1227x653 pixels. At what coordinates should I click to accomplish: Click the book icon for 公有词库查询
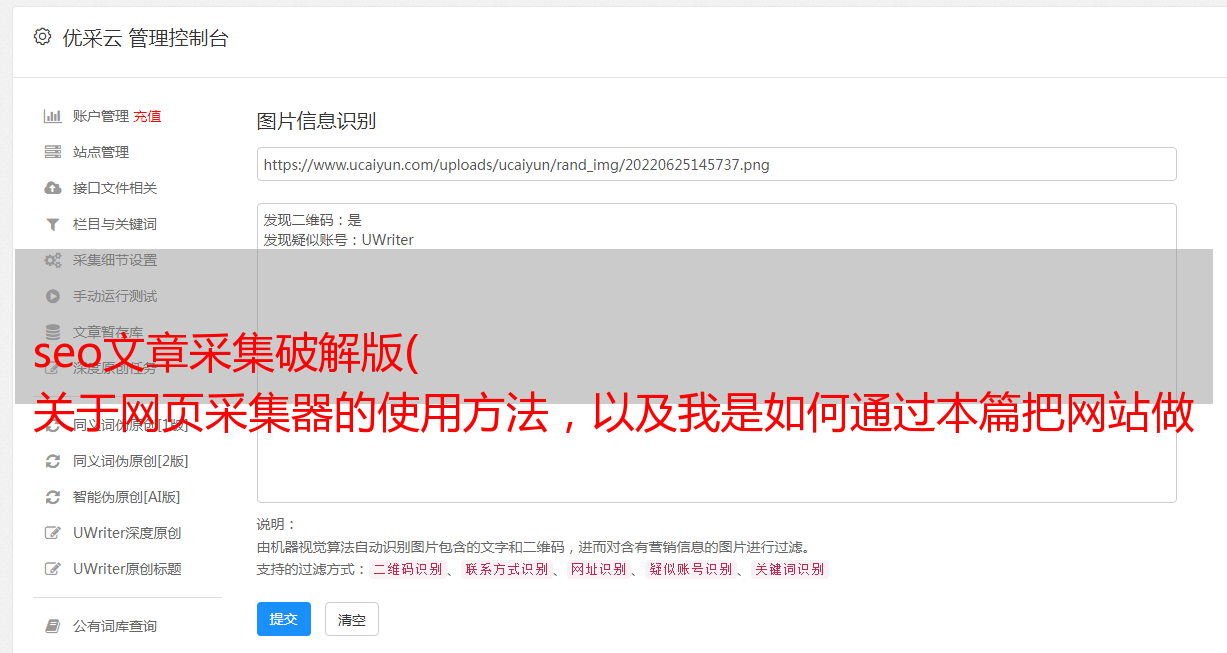(53, 626)
